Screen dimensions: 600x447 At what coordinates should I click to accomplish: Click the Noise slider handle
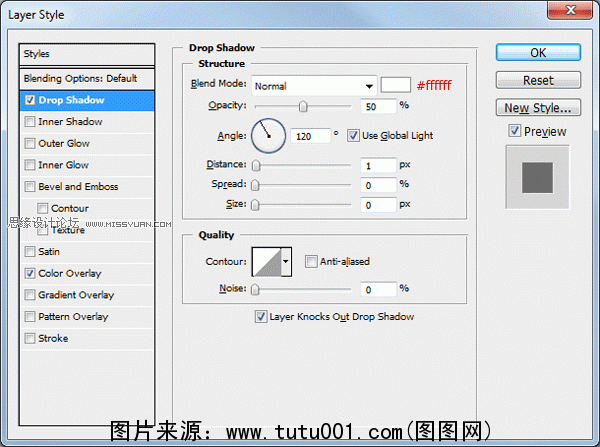tap(255, 290)
